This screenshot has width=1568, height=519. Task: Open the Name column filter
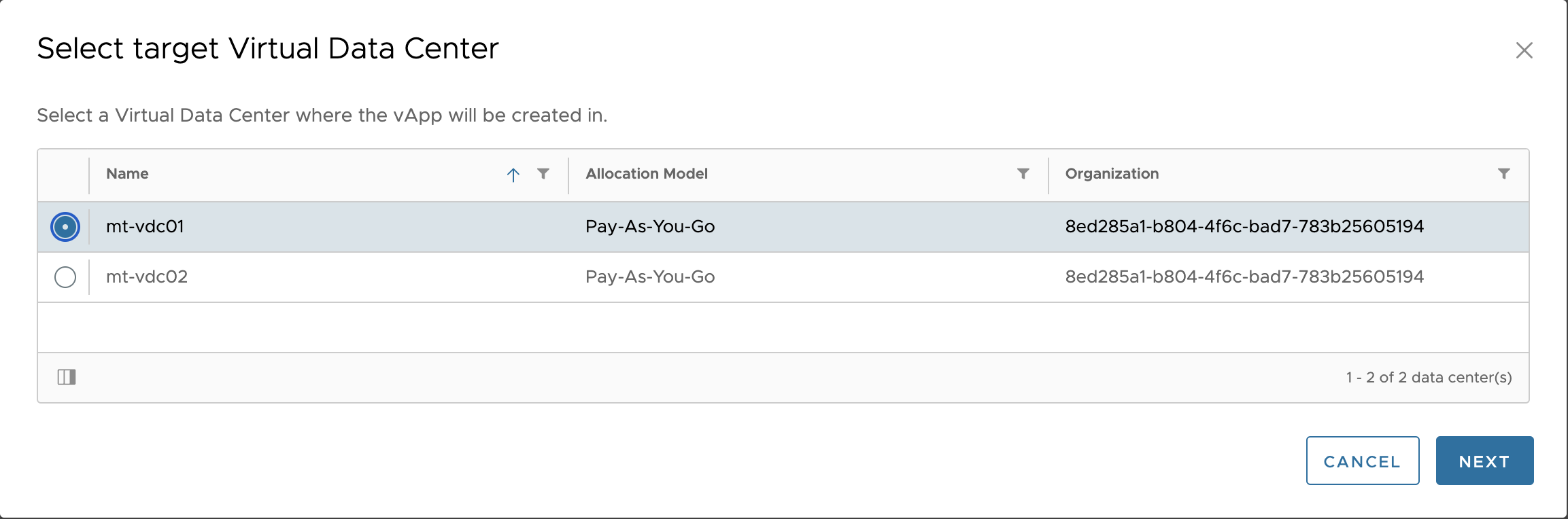click(543, 174)
